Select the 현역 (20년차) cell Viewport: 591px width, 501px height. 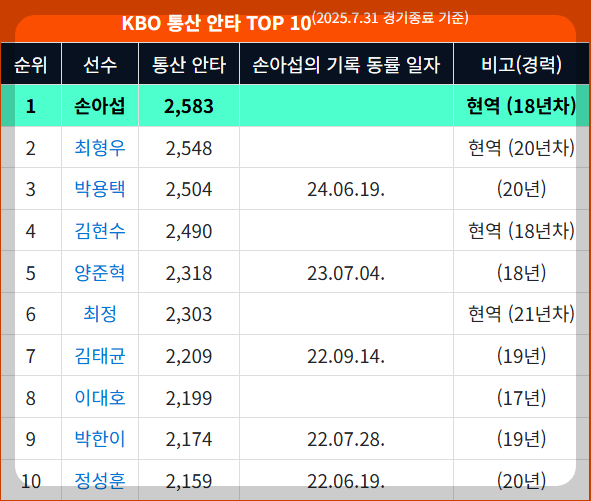pos(522,148)
